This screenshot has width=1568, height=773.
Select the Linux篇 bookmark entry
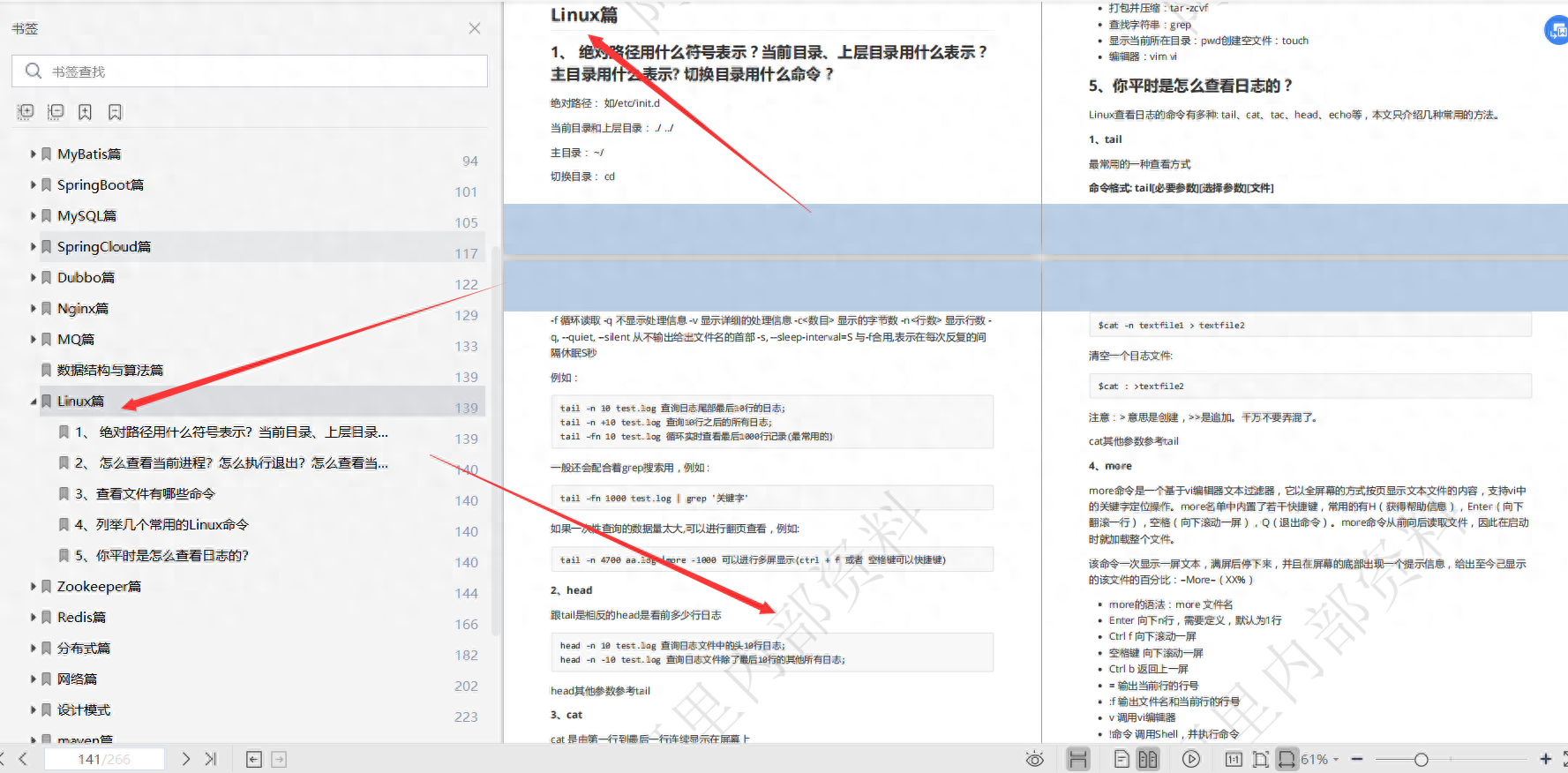pos(80,401)
